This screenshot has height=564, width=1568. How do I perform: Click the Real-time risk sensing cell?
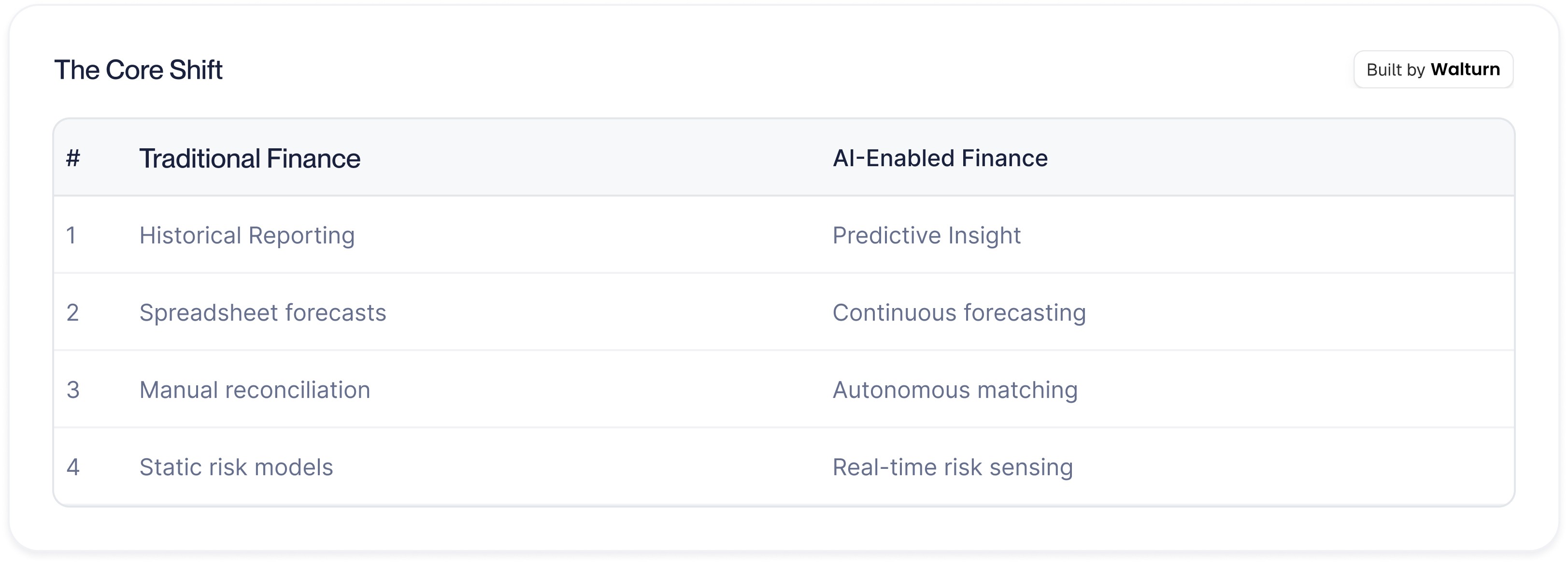(952, 467)
